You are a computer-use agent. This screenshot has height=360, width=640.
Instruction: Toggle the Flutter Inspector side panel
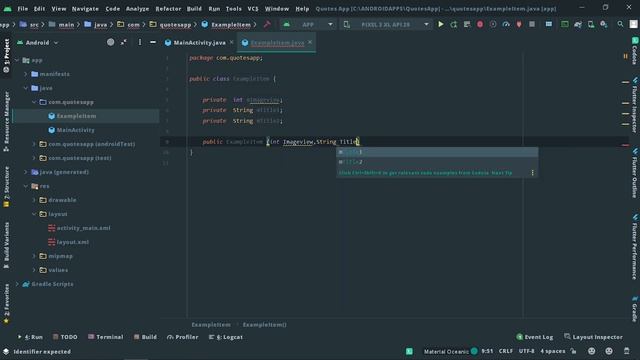pos(635,104)
